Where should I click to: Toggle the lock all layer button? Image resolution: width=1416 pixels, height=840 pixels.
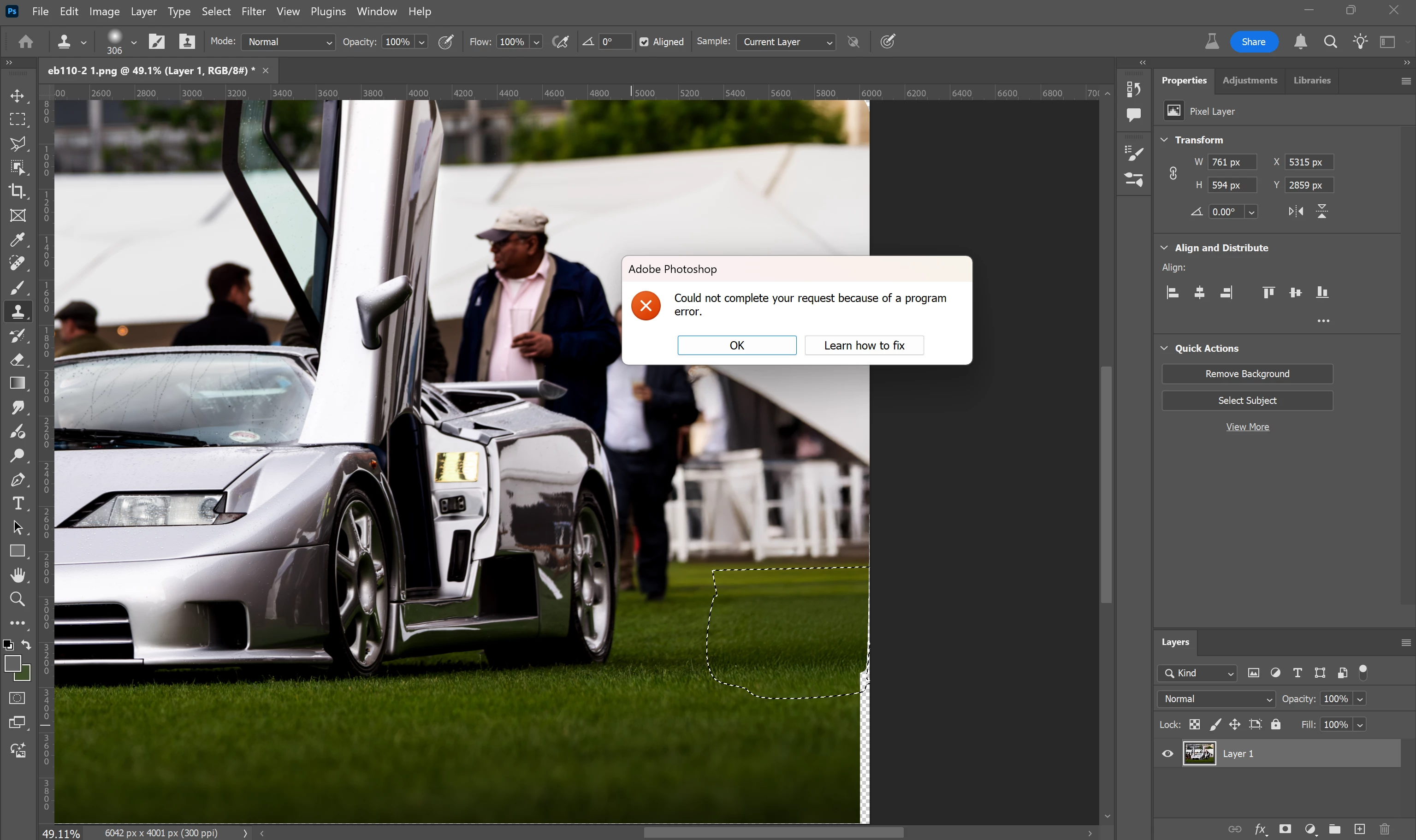click(x=1276, y=725)
